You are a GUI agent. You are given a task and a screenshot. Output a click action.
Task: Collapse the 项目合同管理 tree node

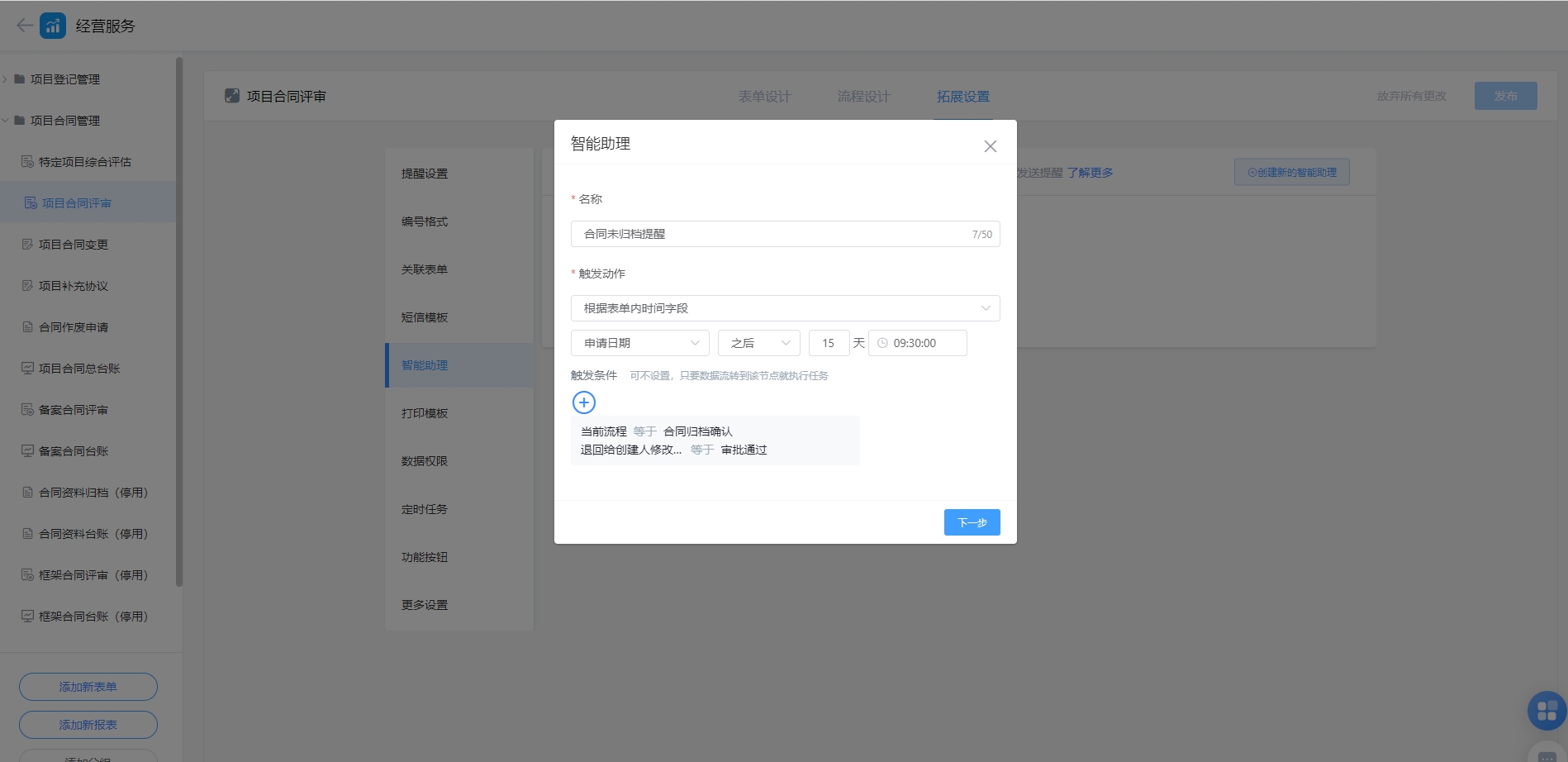click(5, 121)
